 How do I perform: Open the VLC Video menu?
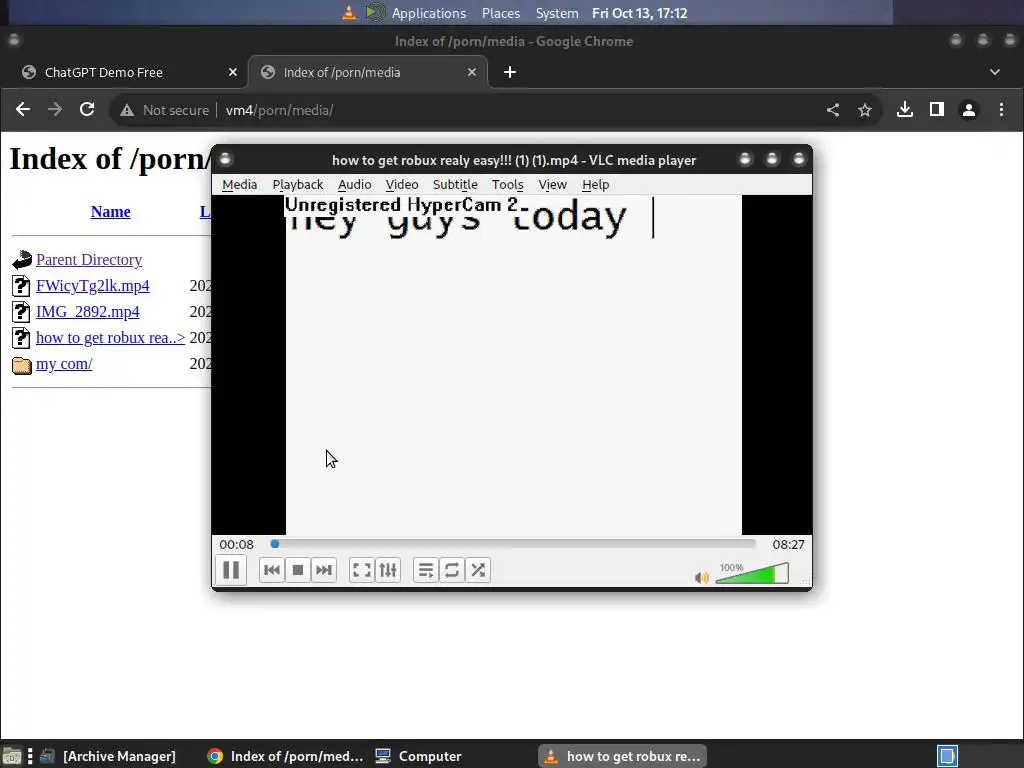[x=402, y=185]
